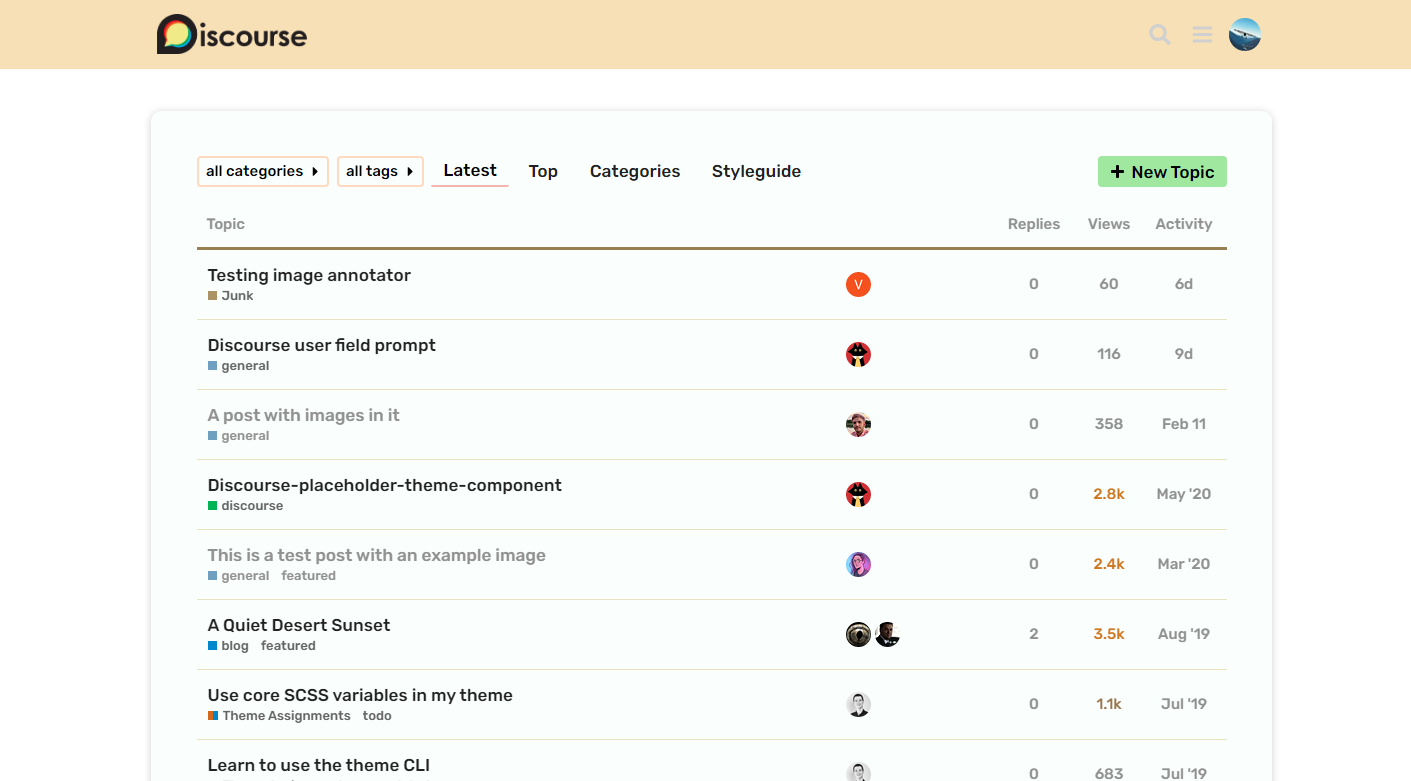1411x781 pixels.
Task: Open topic A Quiet Desert Sunset
Action: pos(299,625)
